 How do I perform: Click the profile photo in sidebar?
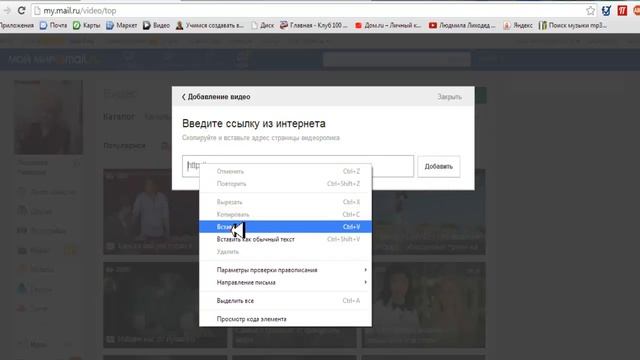[49, 117]
